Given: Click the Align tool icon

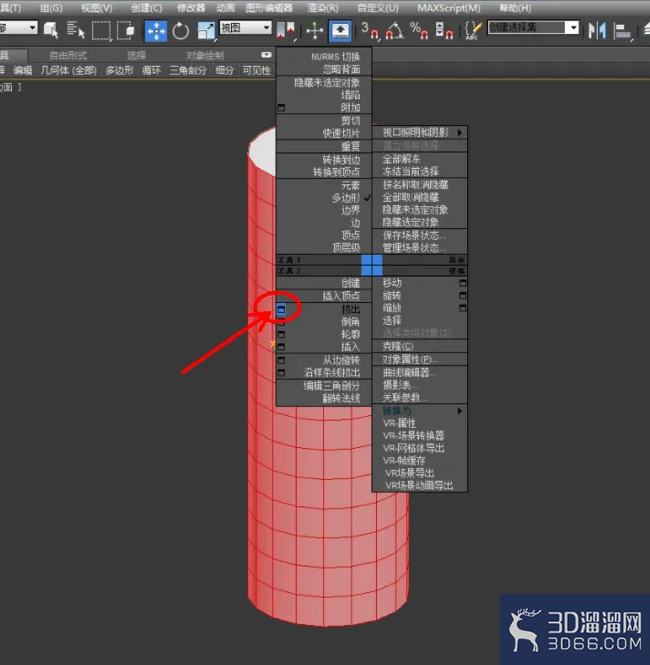Looking at the screenshot, I should point(622,31).
